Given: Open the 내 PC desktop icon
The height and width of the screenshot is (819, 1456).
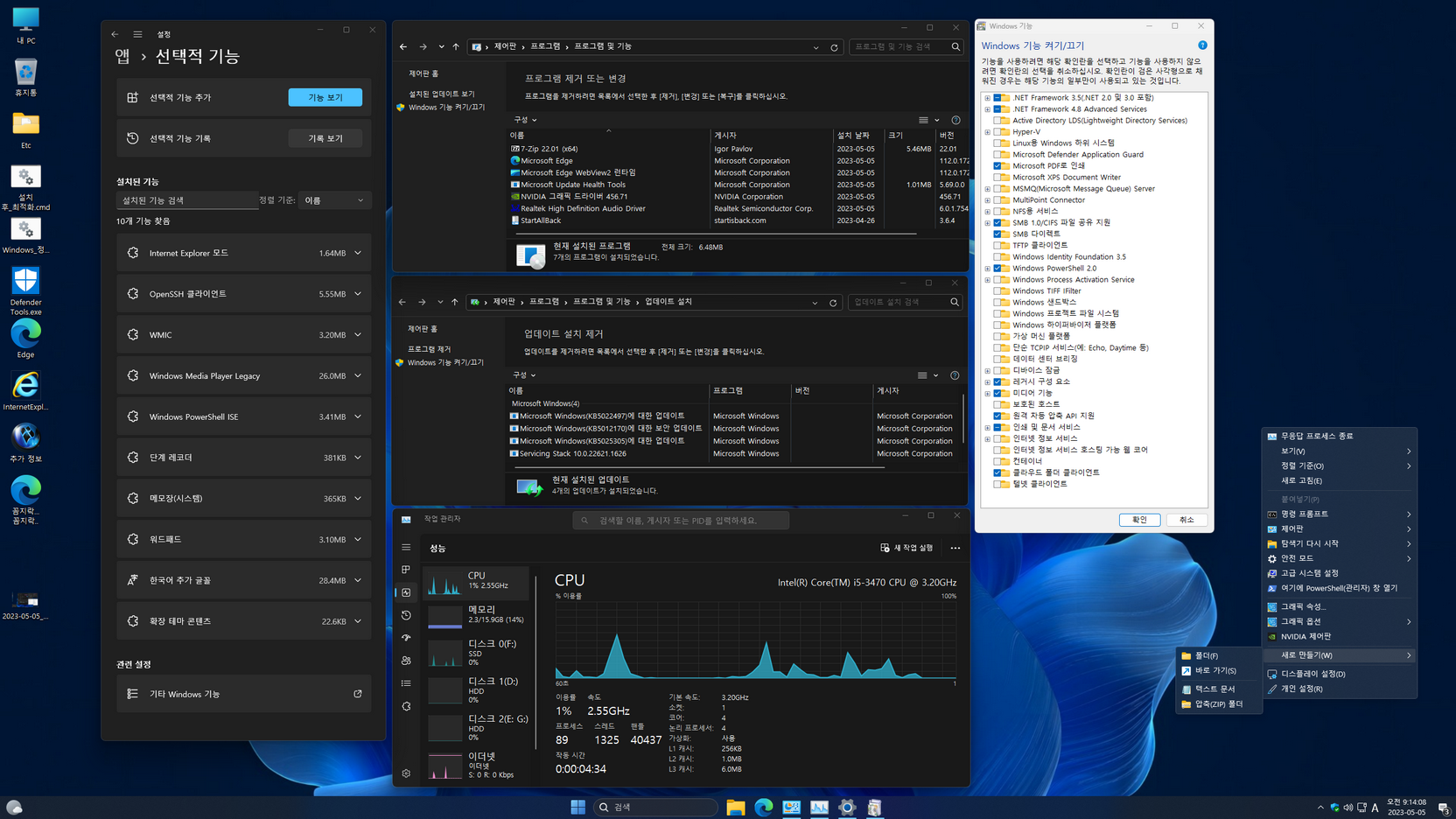Looking at the screenshot, I should click(25, 25).
